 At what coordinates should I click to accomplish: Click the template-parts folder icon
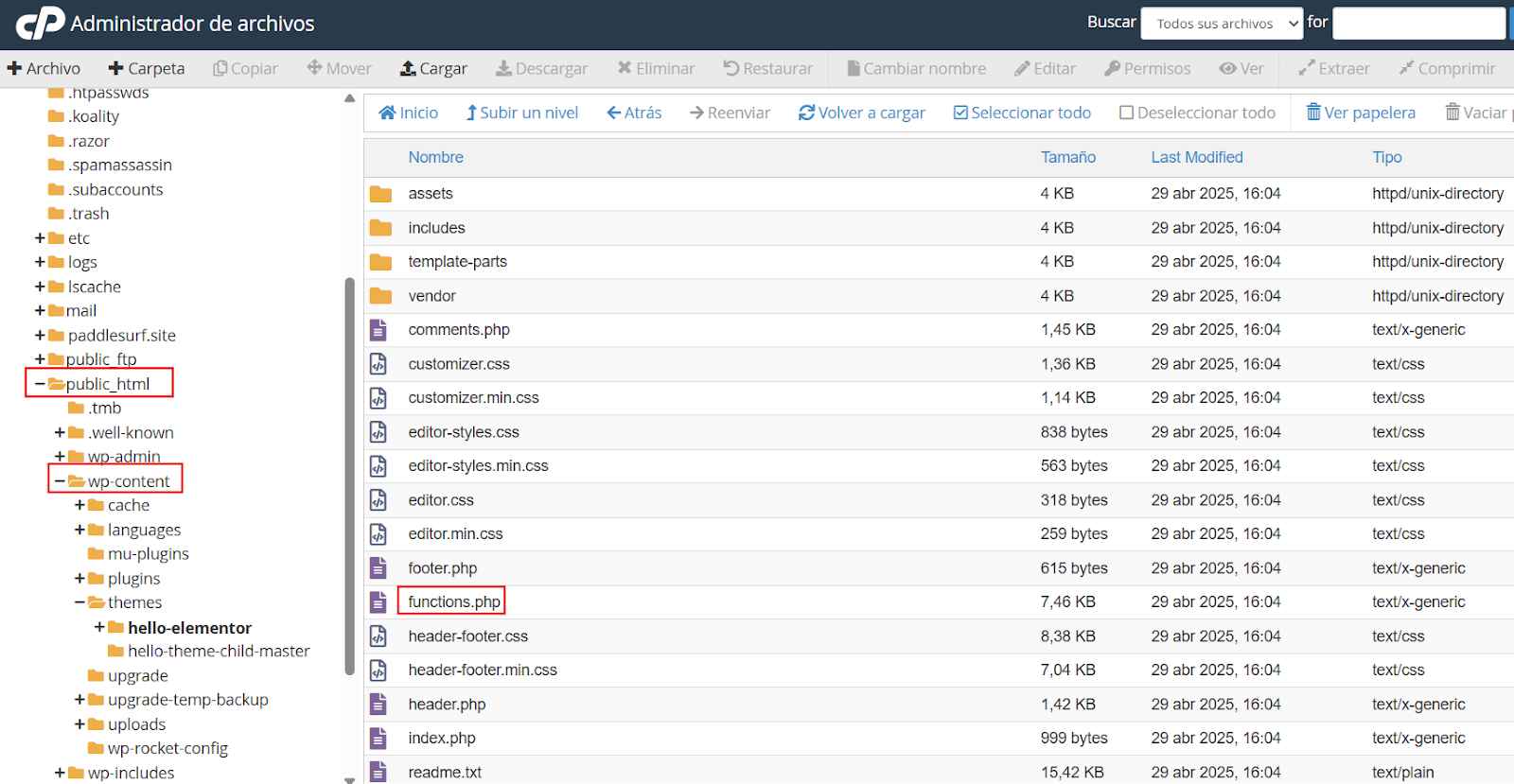[380, 262]
